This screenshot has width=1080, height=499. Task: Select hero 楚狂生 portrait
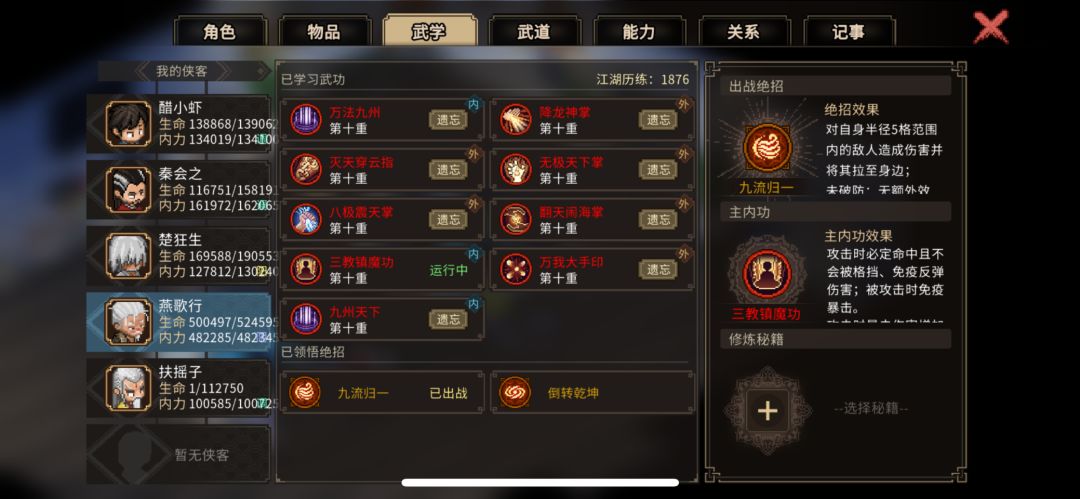pyautogui.click(x=128, y=256)
